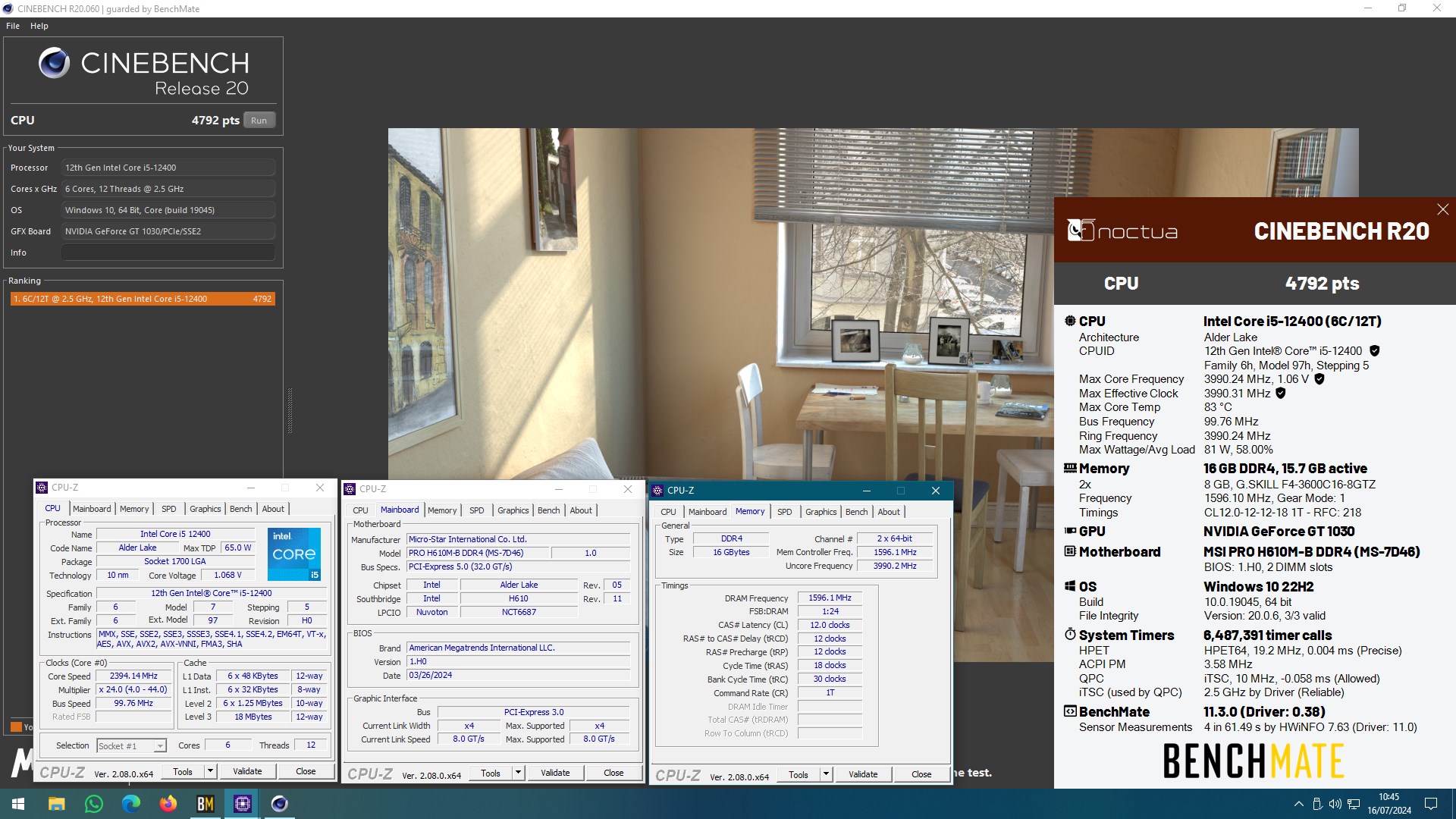This screenshot has width=1456, height=819.
Task: Click Close button in first CPU-Z window
Action: tap(306, 772)
